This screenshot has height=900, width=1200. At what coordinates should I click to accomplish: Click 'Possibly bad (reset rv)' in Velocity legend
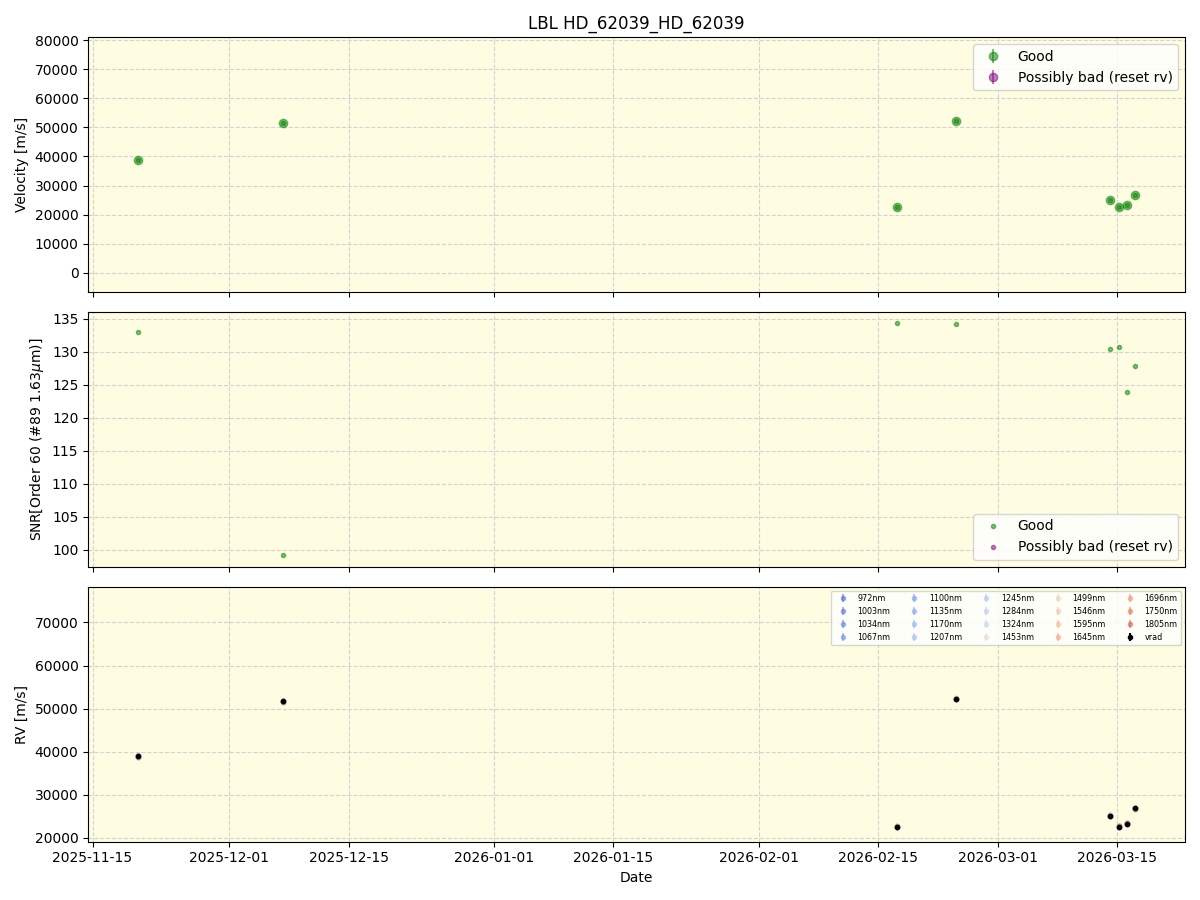[x=1095, y=77]
